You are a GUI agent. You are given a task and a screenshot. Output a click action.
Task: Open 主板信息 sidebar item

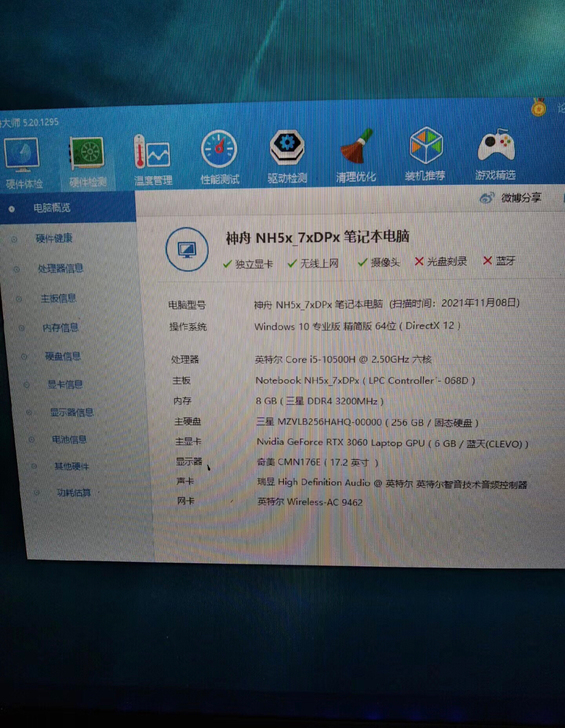coord(58,298)
